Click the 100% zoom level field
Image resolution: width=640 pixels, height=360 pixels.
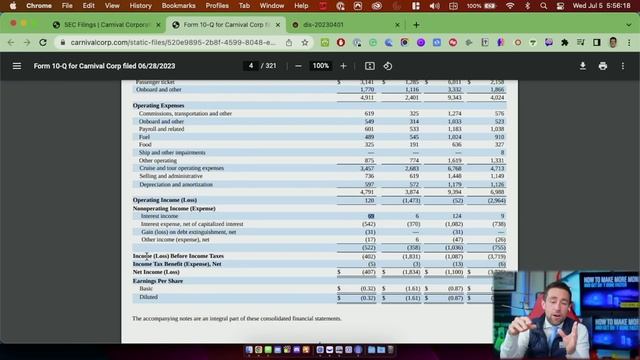click(x=321, y=66)
